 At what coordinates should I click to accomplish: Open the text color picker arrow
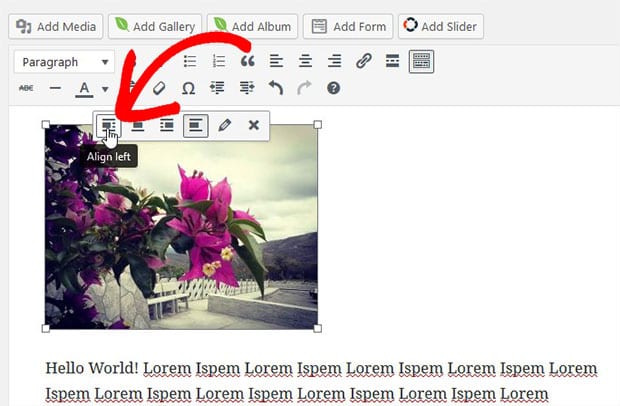pyautogui.click(x=105, y=89)
